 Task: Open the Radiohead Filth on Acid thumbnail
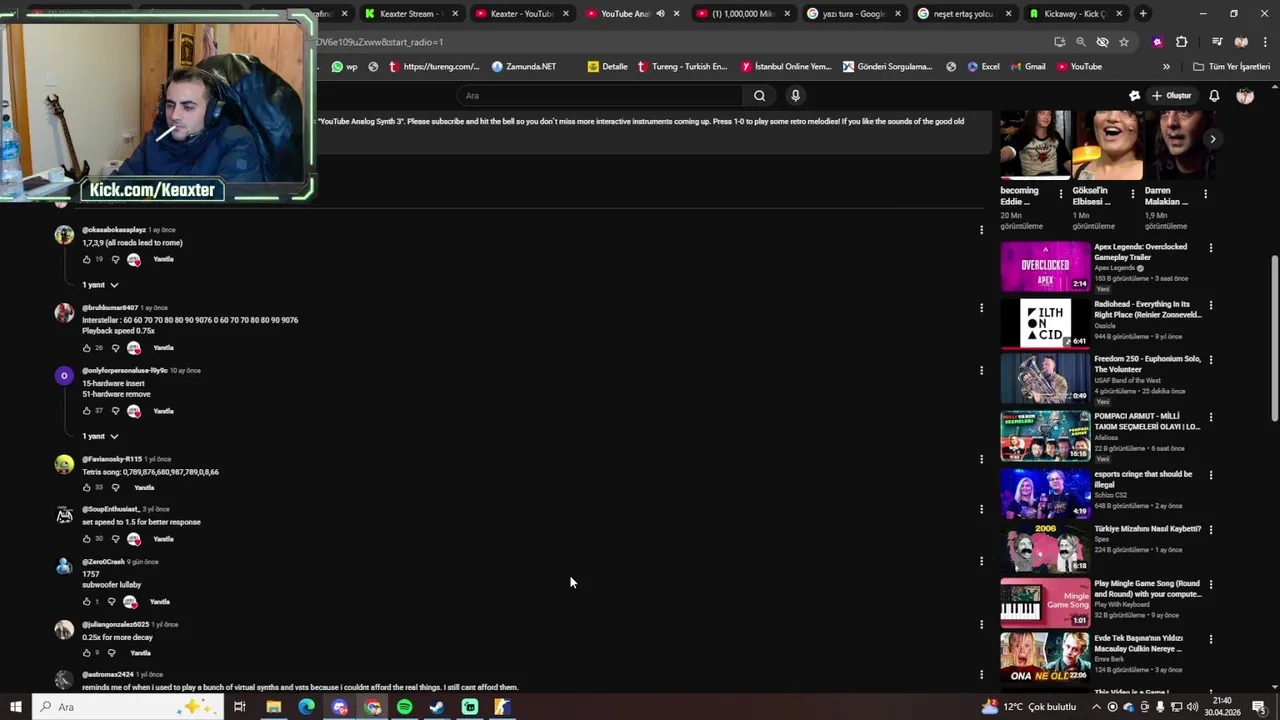1045,323
